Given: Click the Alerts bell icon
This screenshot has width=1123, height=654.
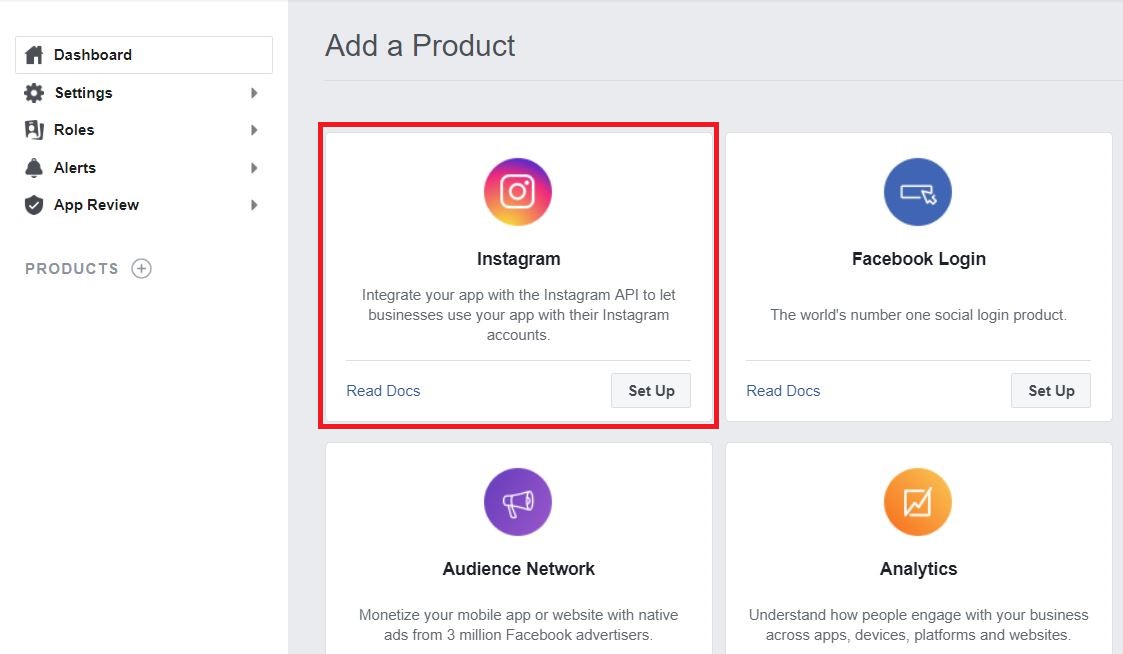Looking at the screenshot, I should click(x=35, y=167).
